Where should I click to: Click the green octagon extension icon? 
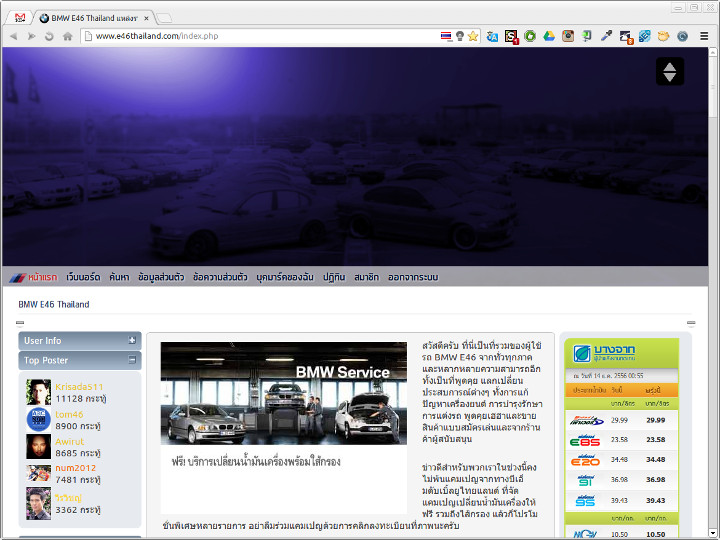coord(530,36)
